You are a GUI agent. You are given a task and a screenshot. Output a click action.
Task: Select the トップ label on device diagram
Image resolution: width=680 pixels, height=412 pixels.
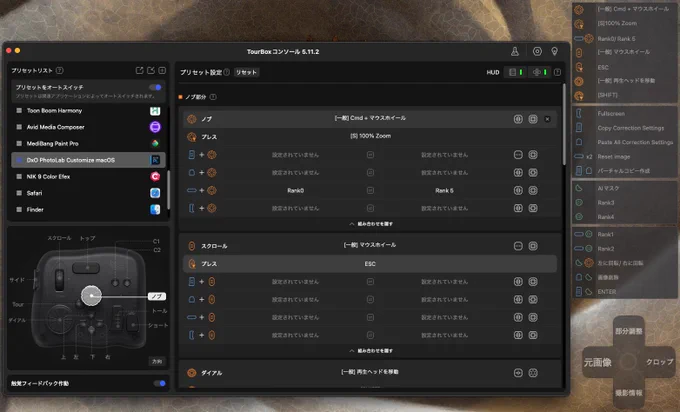point(87,239)
